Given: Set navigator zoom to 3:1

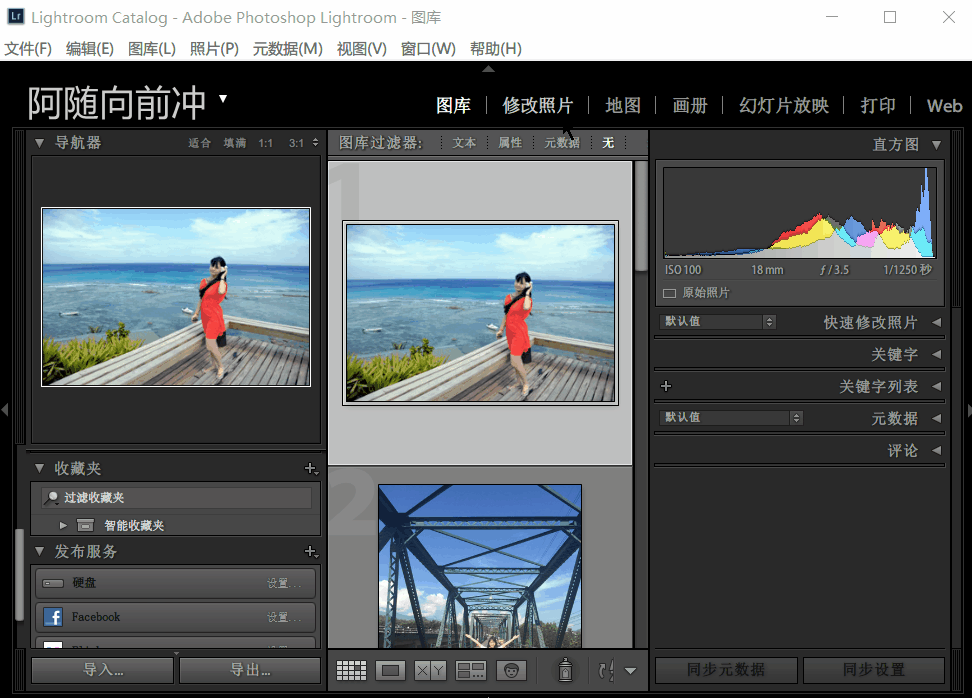Looking at the screenshot, I should coord(296,143).
